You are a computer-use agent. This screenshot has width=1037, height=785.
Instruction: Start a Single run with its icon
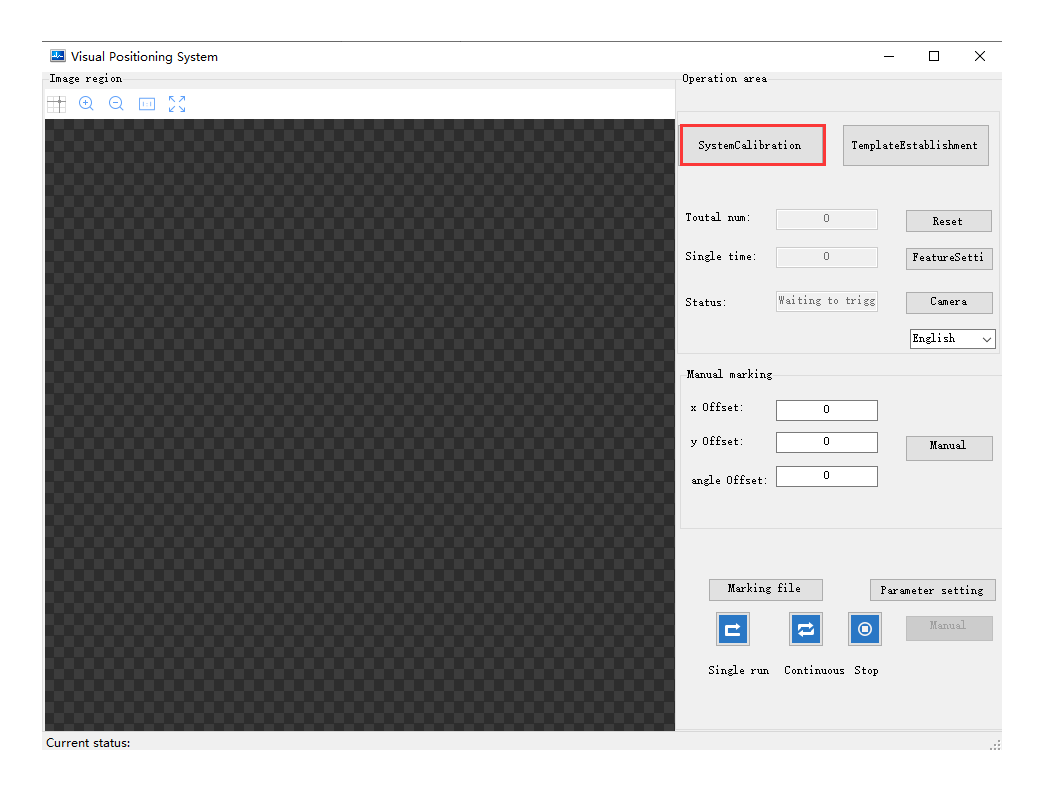(x=732, y=629)
